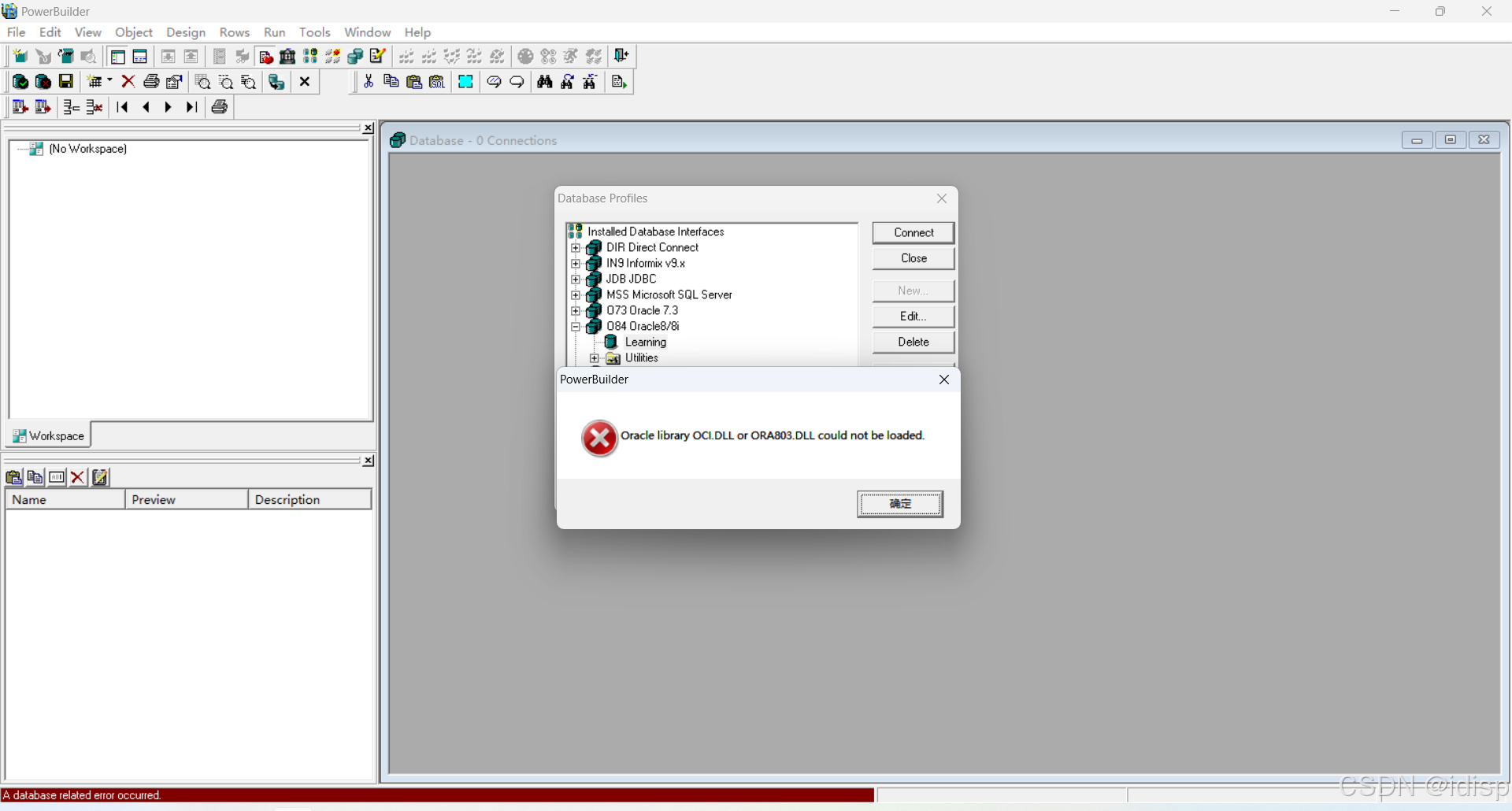The height and width of the screenshot is (811, 1512).
Task: Click the Delete Row icon
Action: pos(94,107)
